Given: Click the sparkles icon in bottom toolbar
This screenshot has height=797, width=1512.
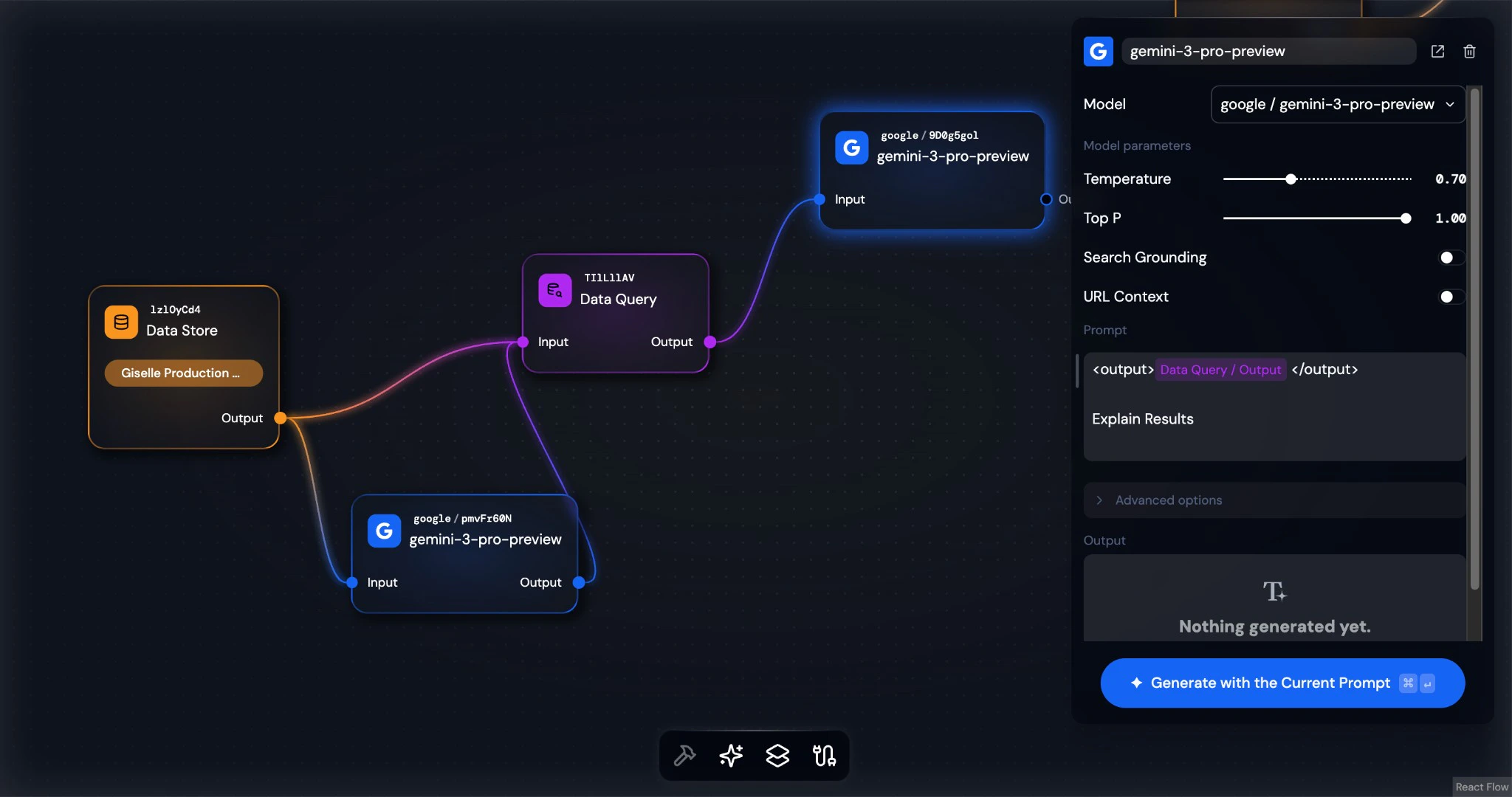Looking at the screenshot, I should coord(731,756).
